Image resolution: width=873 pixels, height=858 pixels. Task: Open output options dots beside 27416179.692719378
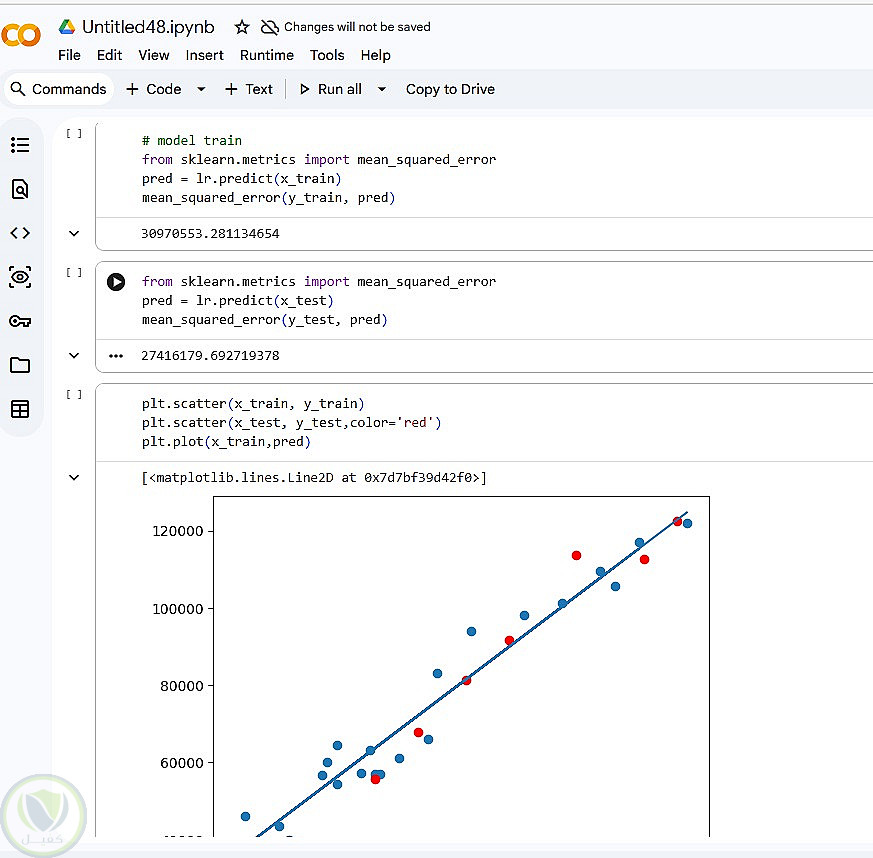coord(116,356)
